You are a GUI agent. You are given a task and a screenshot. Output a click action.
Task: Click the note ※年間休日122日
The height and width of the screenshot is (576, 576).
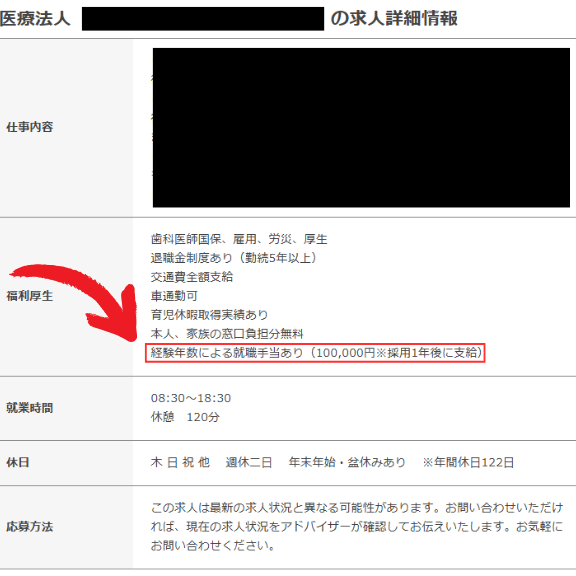(468, 462)
